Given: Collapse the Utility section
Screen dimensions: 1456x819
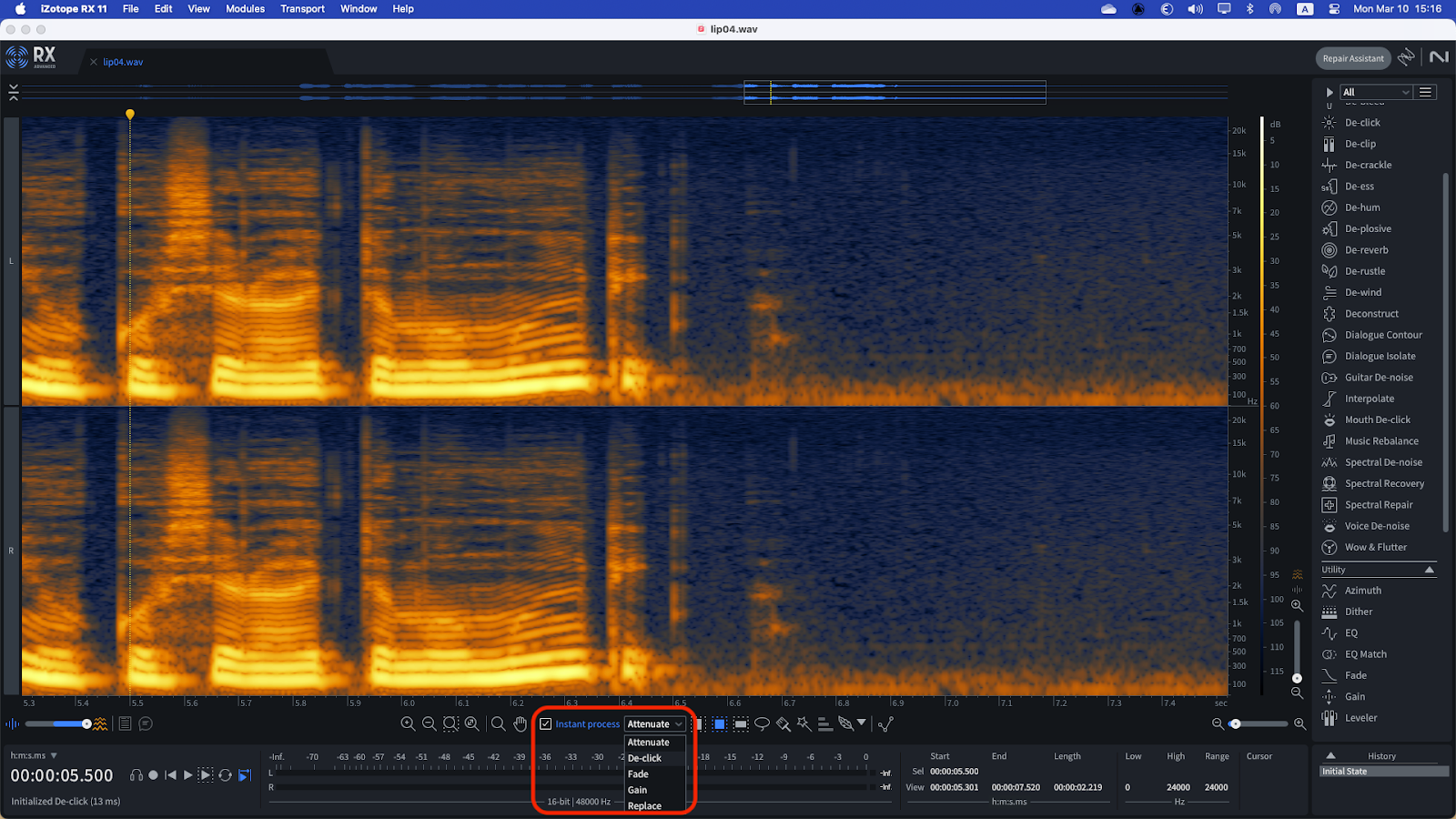Looking at the screenshot, I should [1429, 570].
